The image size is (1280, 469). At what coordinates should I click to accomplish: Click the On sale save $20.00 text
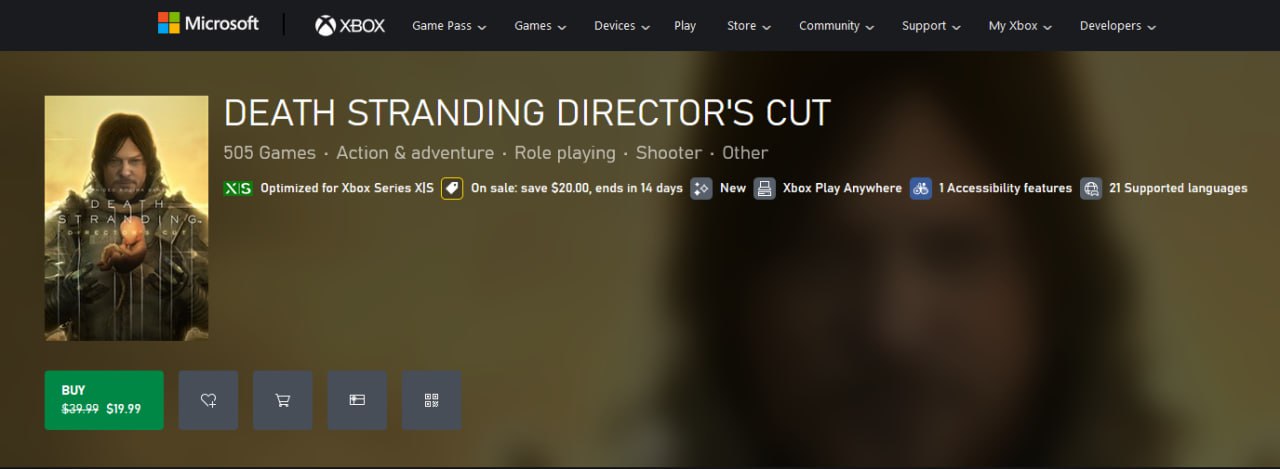[577, 188]
